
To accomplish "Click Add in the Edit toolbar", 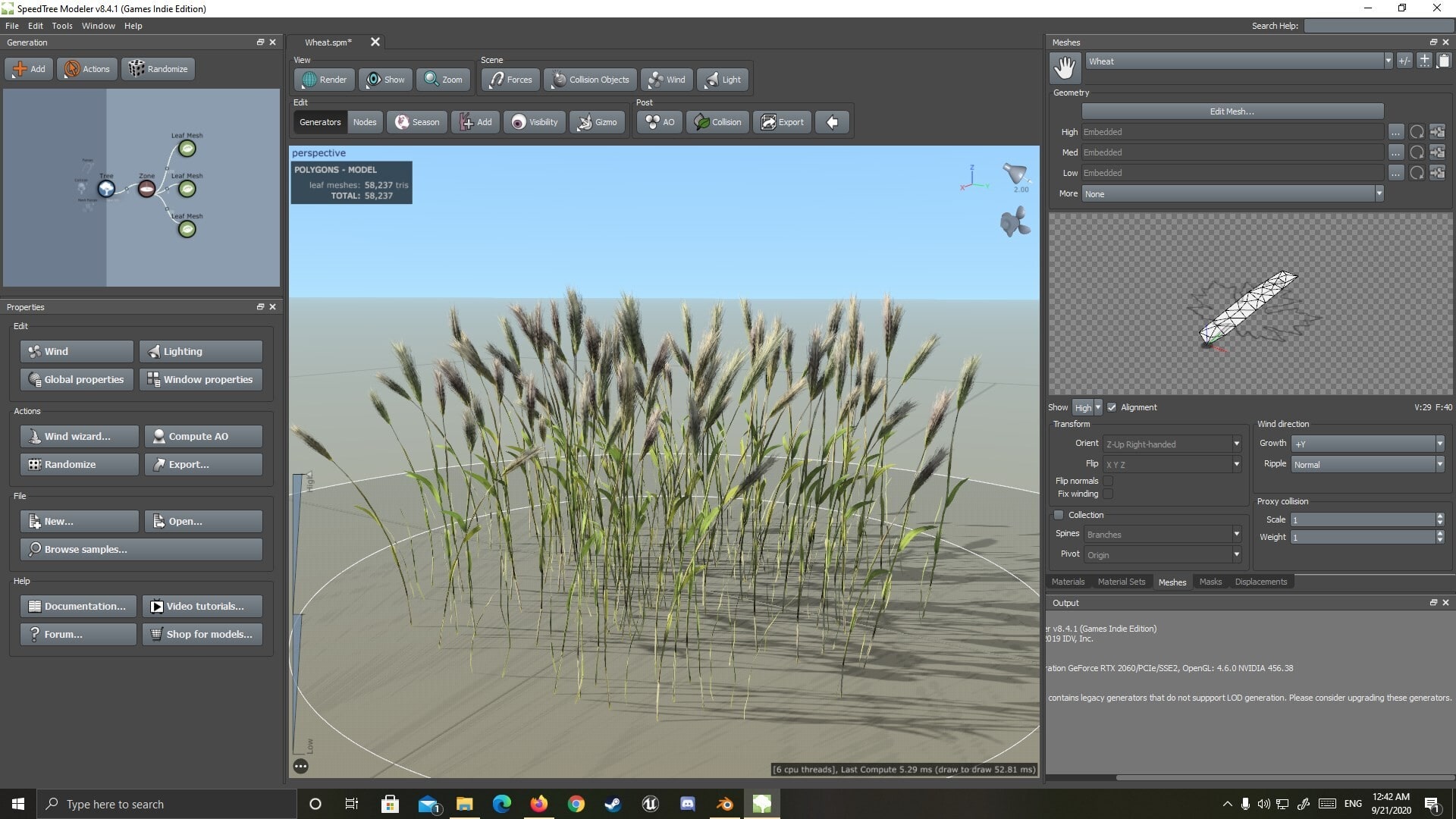I will point(475,122).
